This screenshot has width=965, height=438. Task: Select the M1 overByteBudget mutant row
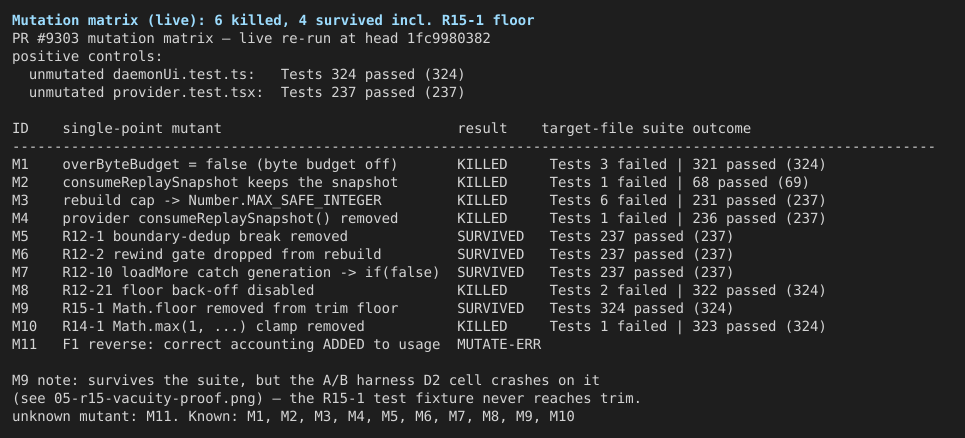click(418, 164)
